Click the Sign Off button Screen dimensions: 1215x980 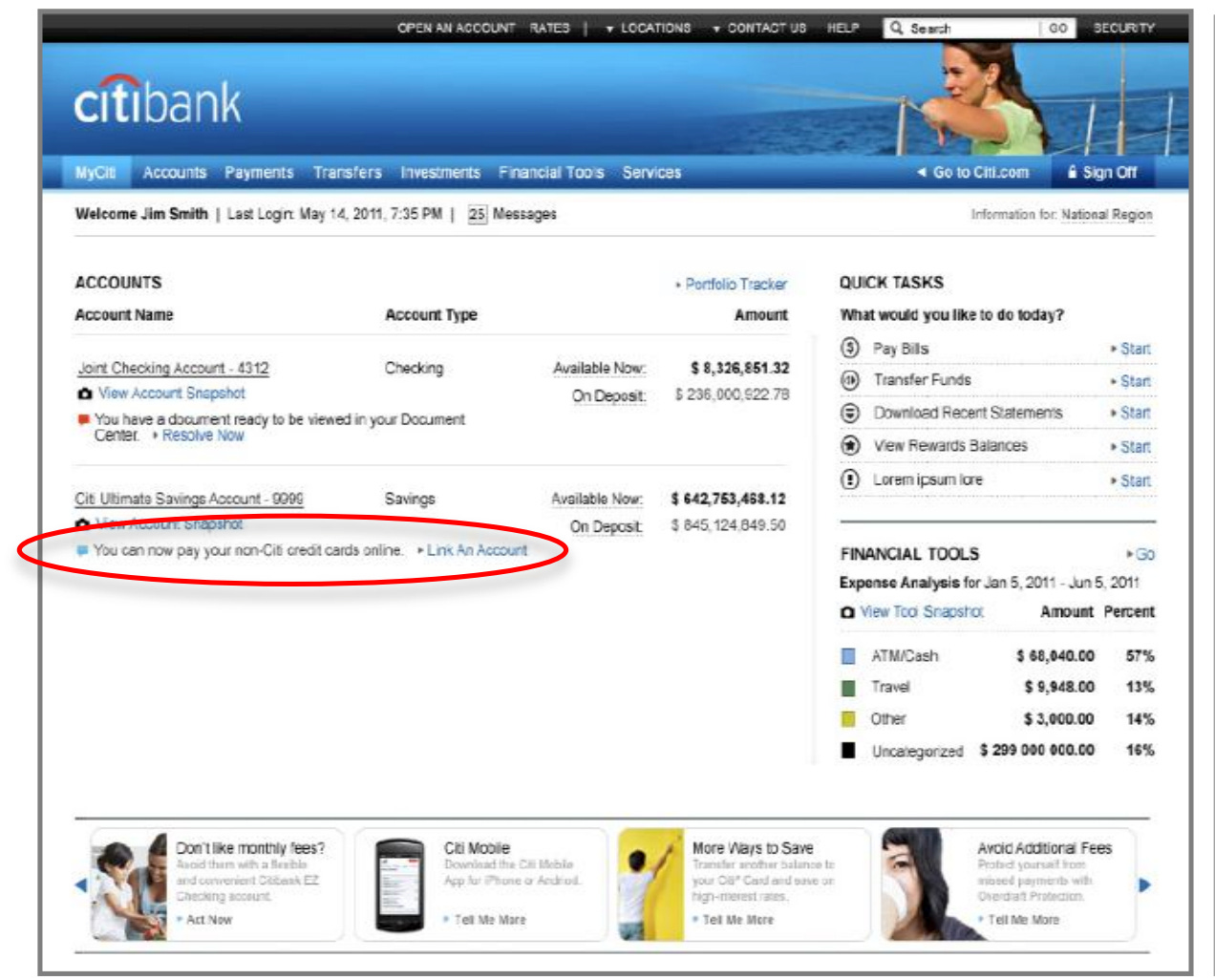tap(1101, 172)
